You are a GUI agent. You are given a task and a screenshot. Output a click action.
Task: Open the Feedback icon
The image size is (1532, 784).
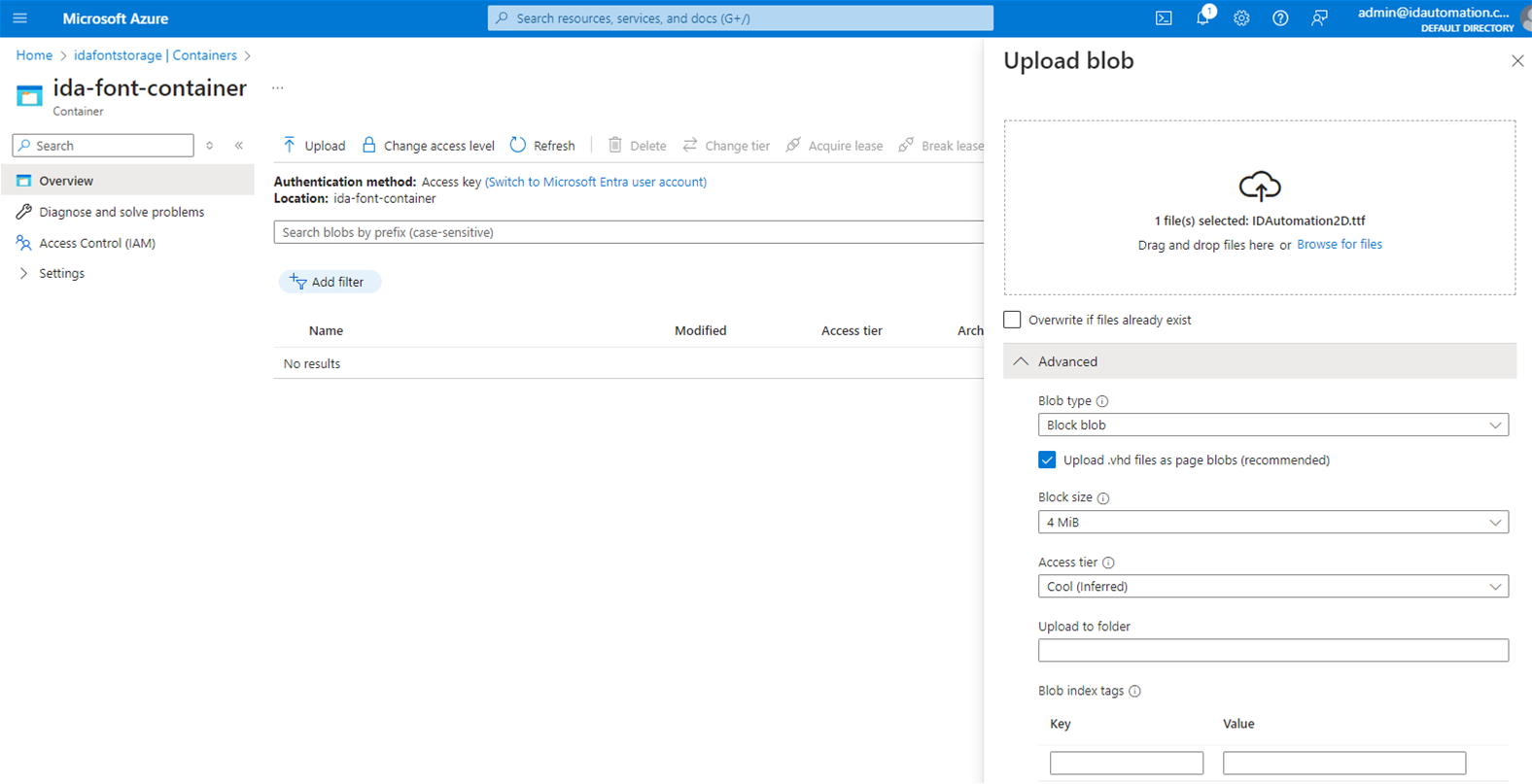pyautogui.click(x=1319, y=18)
